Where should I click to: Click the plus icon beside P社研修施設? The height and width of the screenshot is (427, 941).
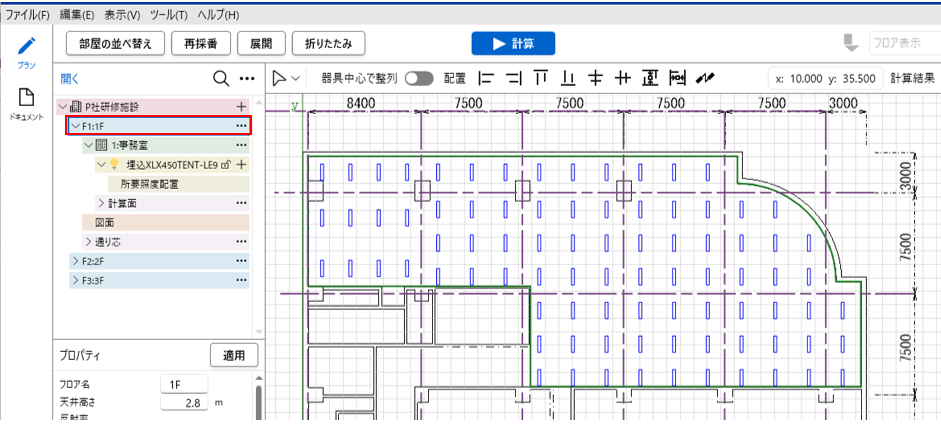(x=240, y=106)
